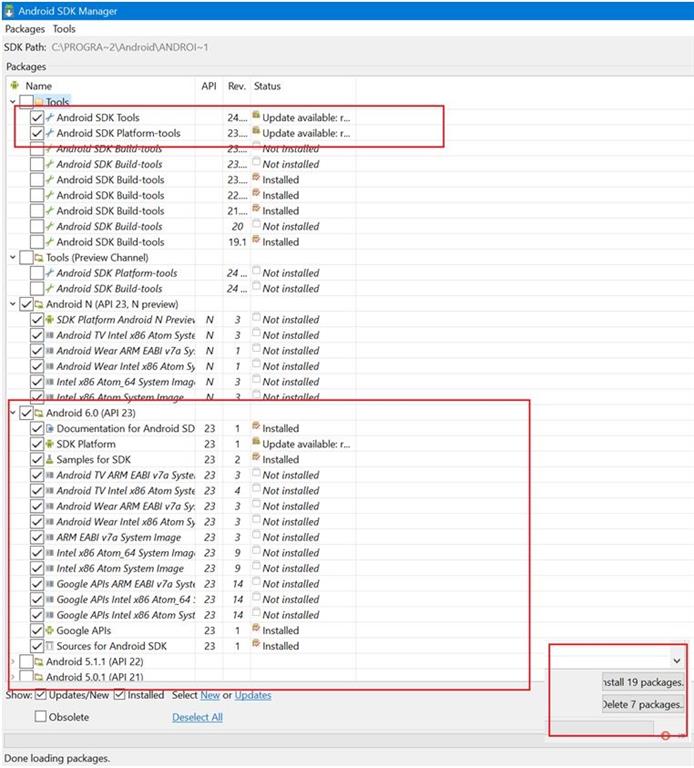
Task: Uncheck the Android SDK Tools checkbox
Action: 37,118
